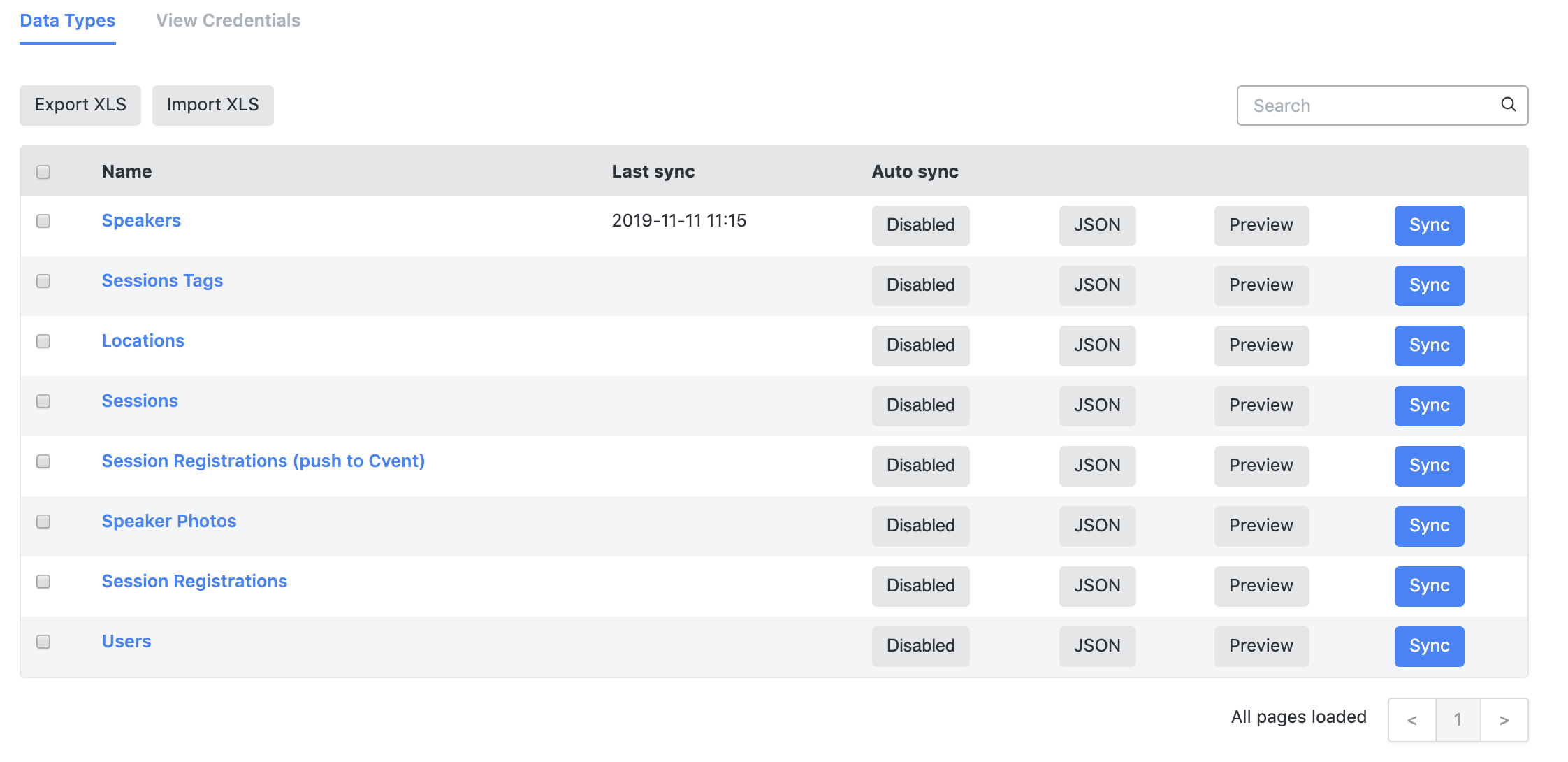Viewport: 1568px width, 762px height.
Task: Open Session Registrations (push to Cvent) link
Action: [x=263, y=461]
